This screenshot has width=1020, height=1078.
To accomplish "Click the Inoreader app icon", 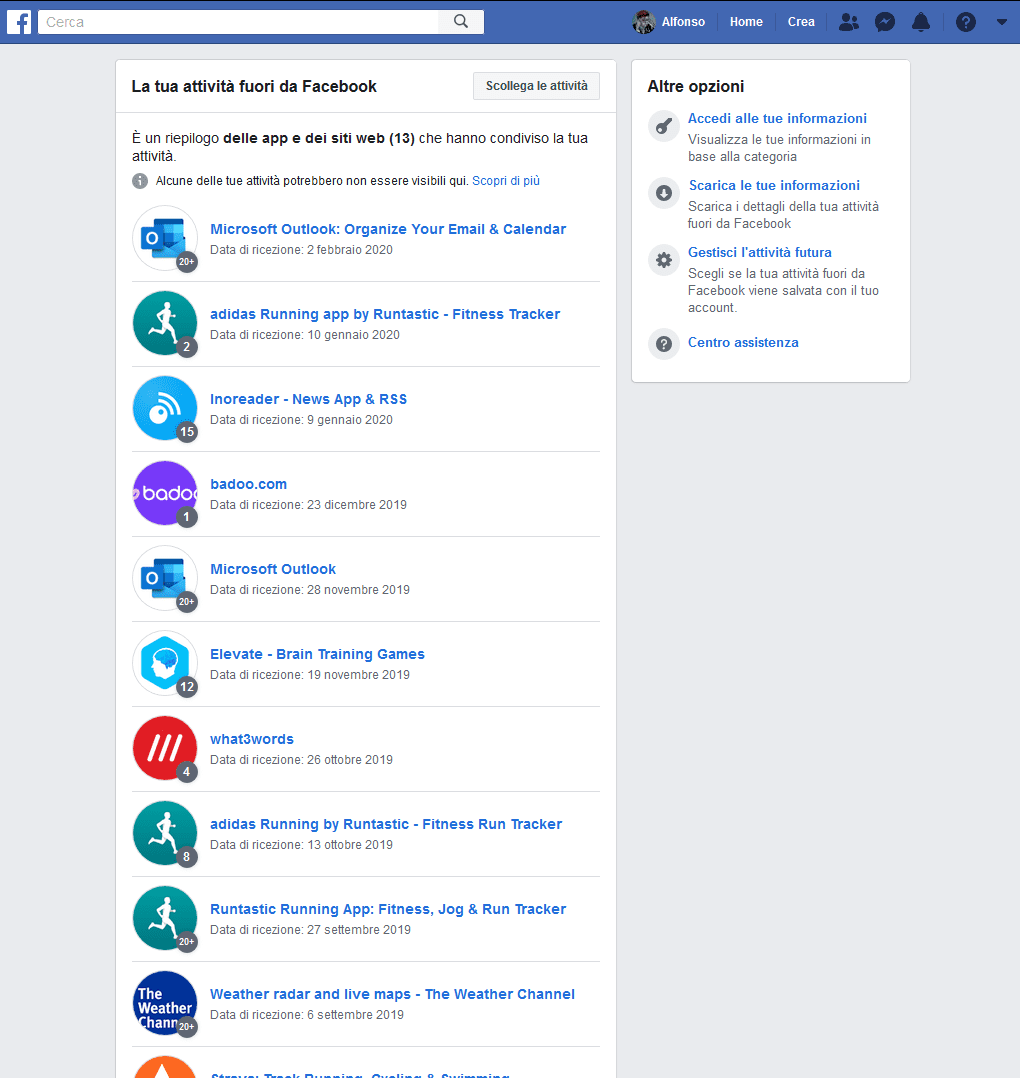I will click(165, 408).
